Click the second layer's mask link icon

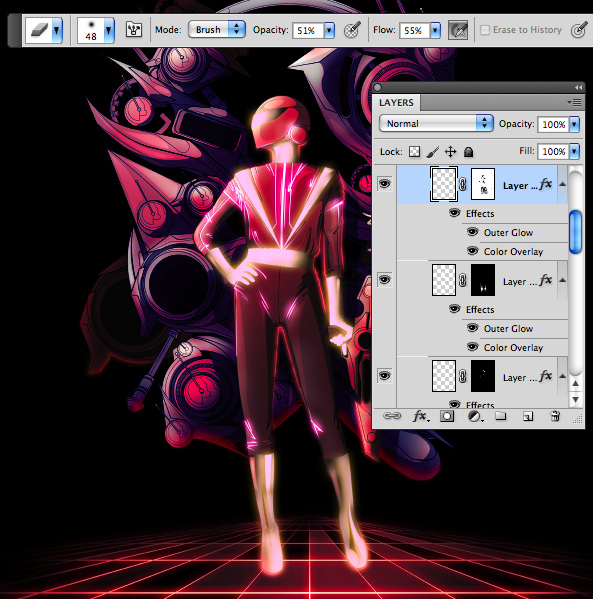click(463, 280)
